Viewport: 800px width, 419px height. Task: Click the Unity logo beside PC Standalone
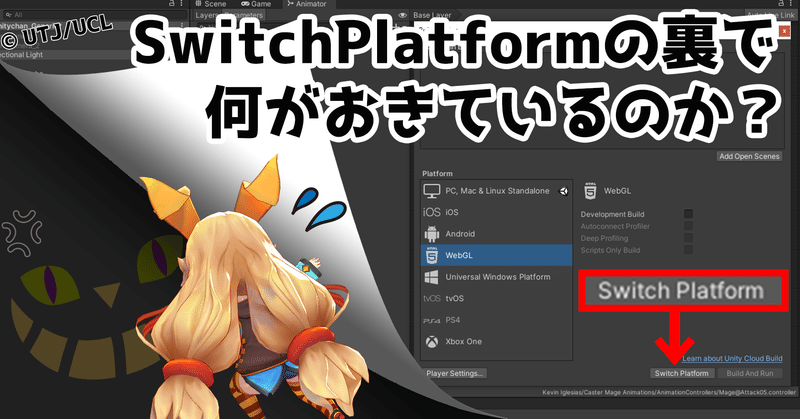(x=564, y=191)
